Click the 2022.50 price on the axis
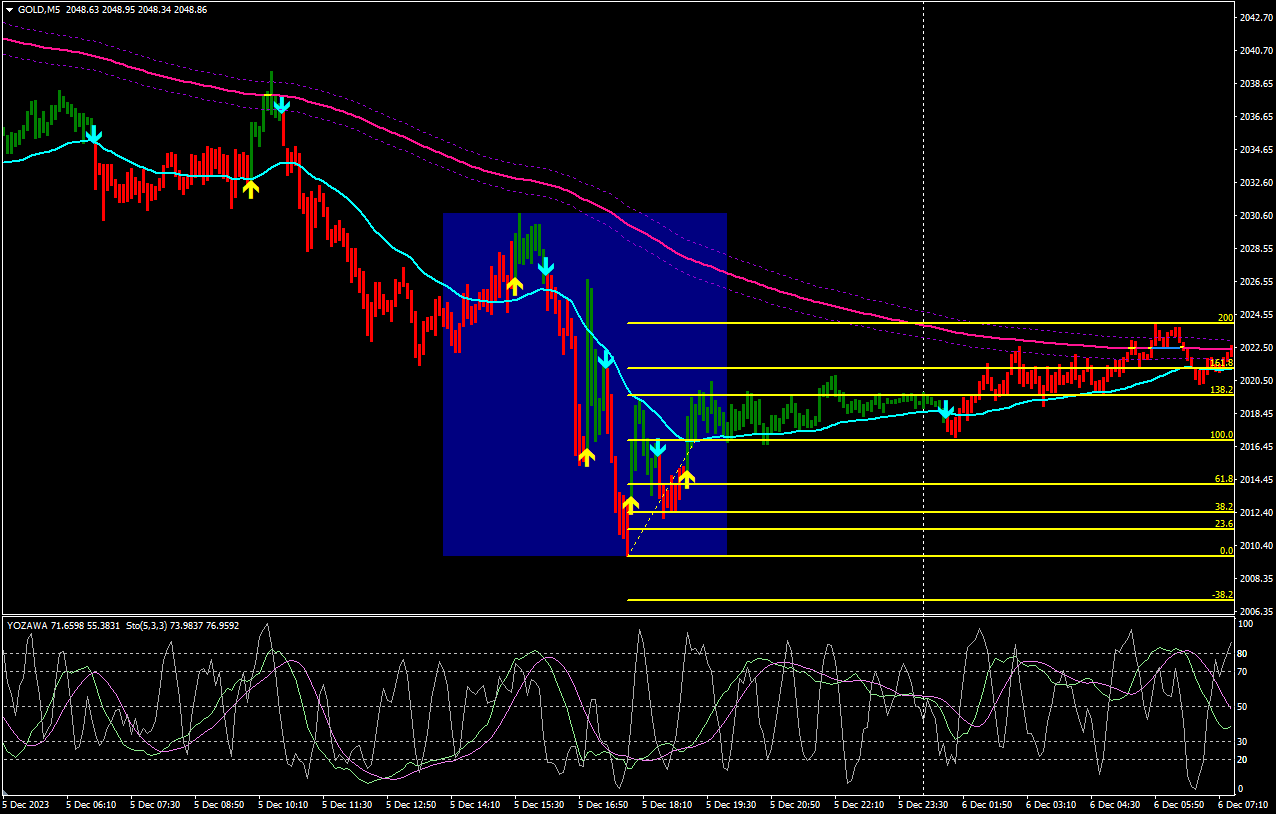 point(1255,348)
